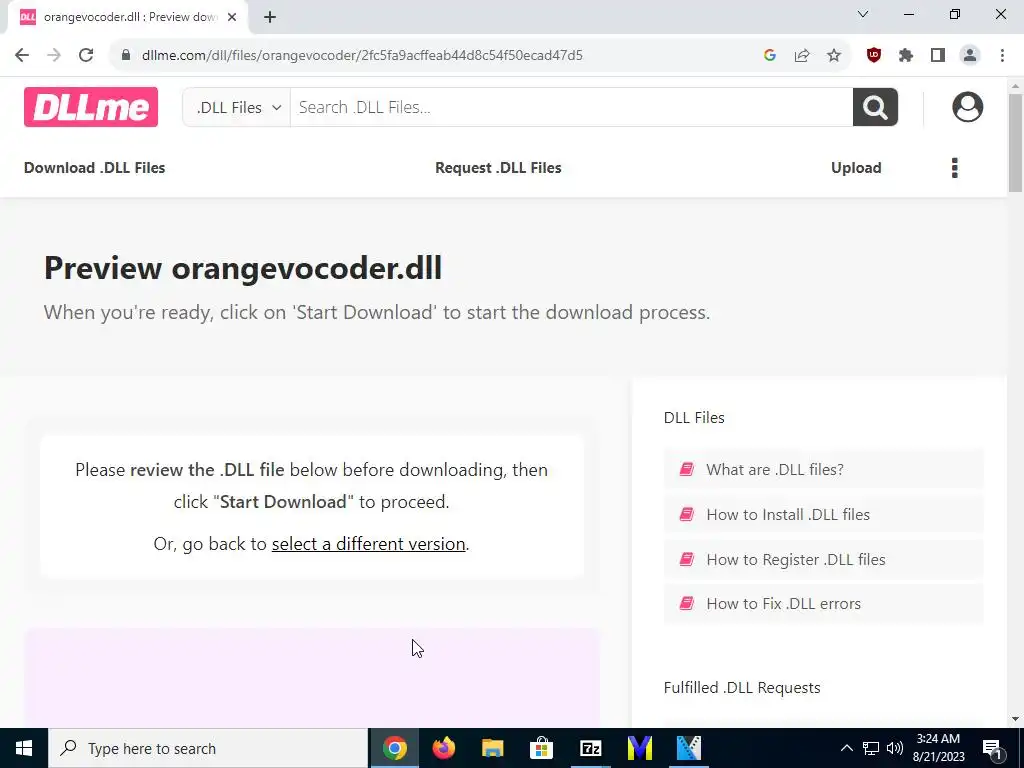Switch to the orangevocoder.dll tab
Image resolution: width=1024 pixels, height=768 pixels.
[127, 17]
